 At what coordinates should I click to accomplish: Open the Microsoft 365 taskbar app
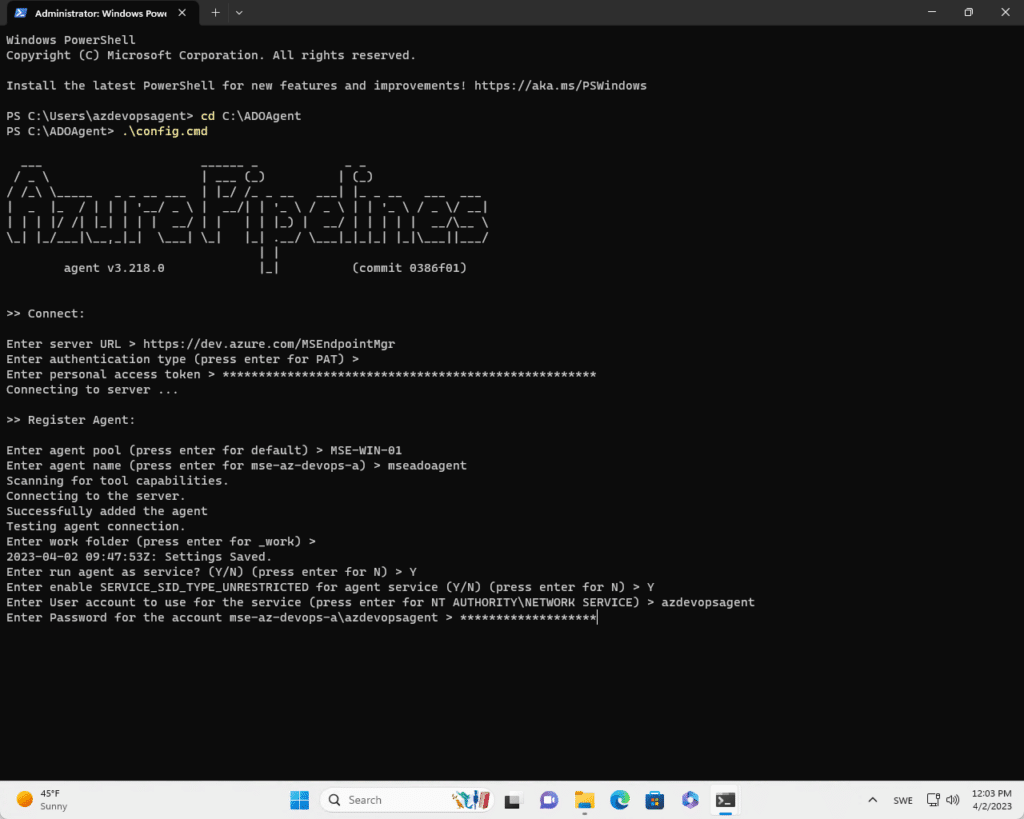click(690, 800)
